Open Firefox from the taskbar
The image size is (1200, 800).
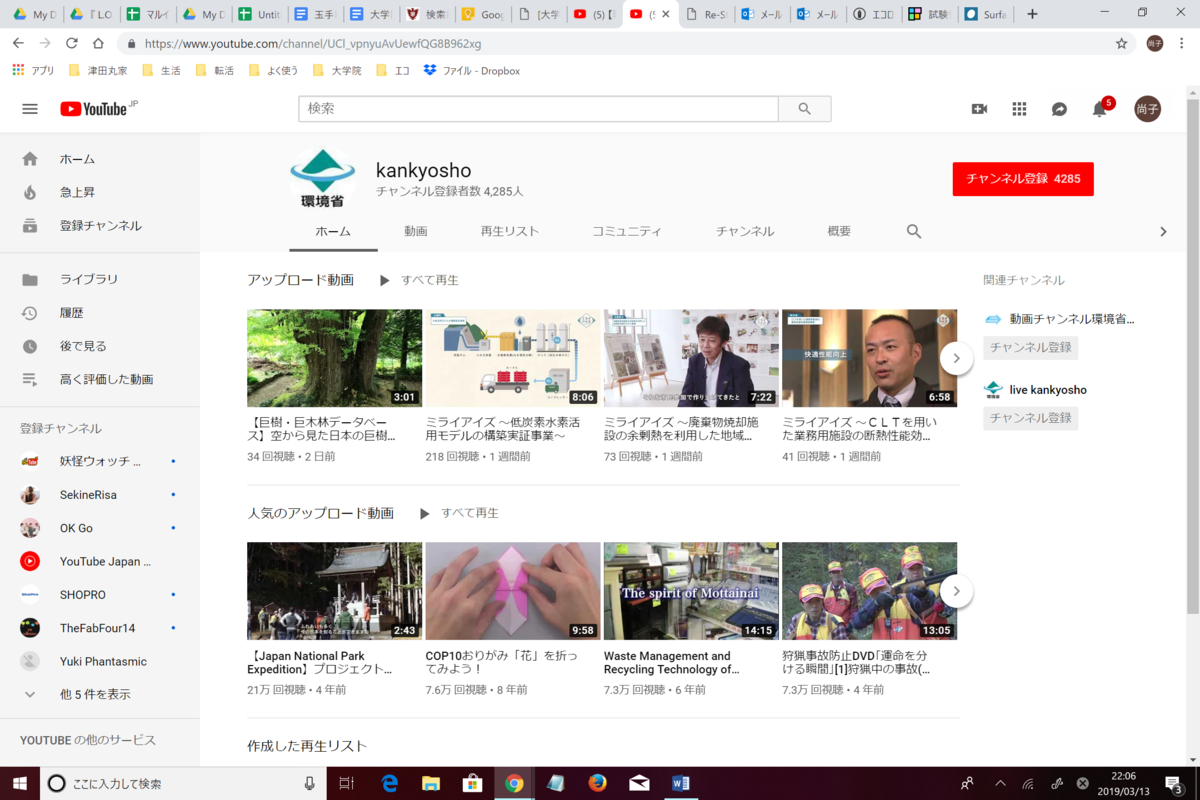598,783
